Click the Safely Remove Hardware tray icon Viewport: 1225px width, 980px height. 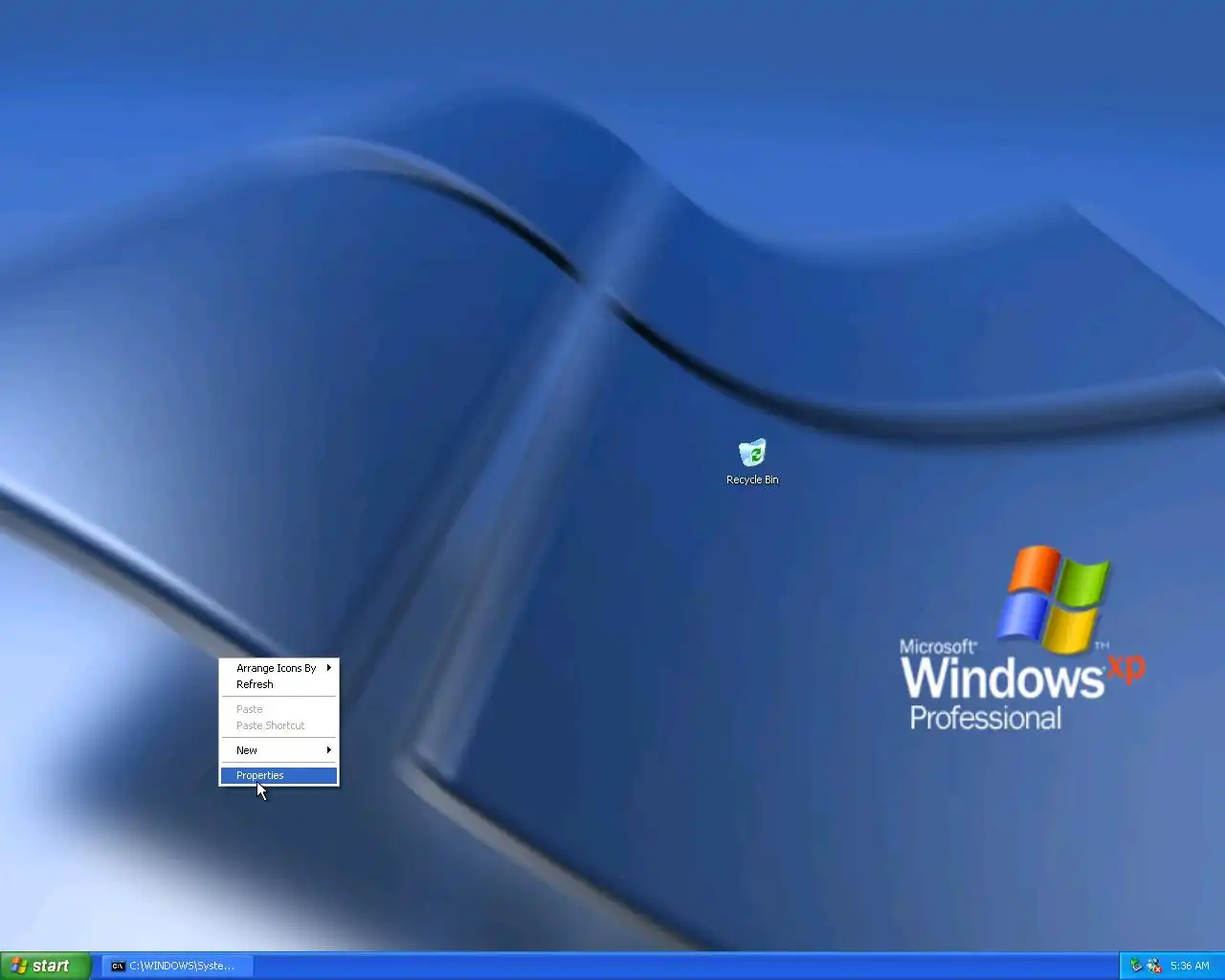click(x=1136, y=966)
